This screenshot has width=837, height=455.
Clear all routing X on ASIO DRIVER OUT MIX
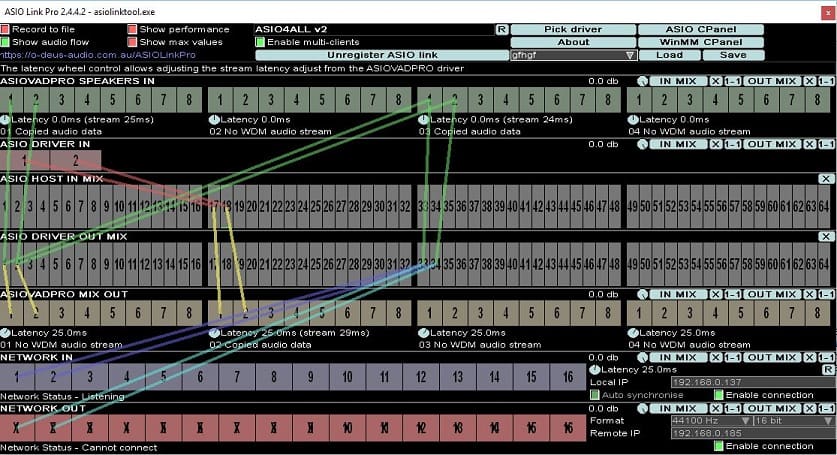pyautogui.click(x=826, y=237)
